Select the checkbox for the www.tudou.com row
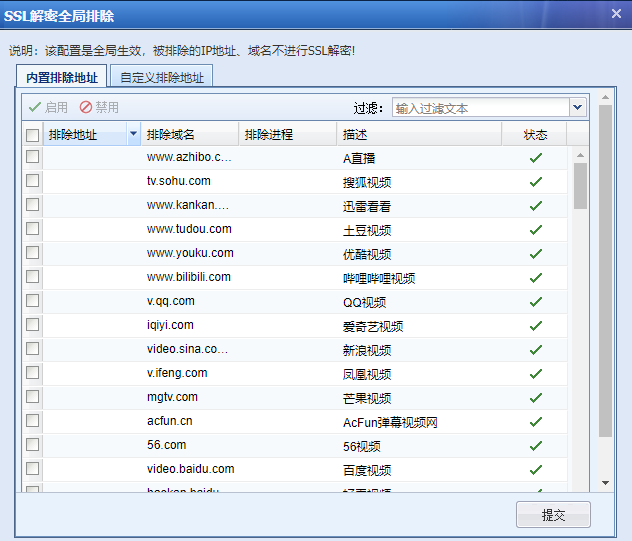Screen dimensions: 632x541 tap(33, 229)
